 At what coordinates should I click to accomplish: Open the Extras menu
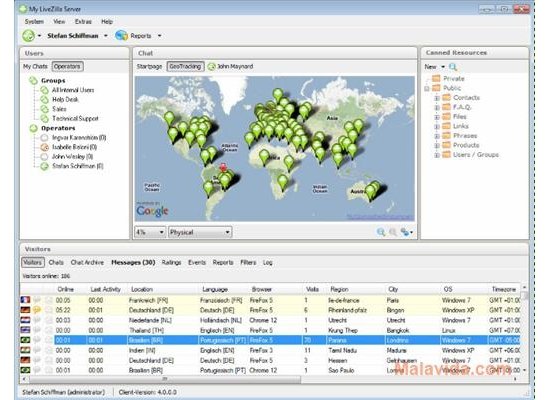coord(83,22)
